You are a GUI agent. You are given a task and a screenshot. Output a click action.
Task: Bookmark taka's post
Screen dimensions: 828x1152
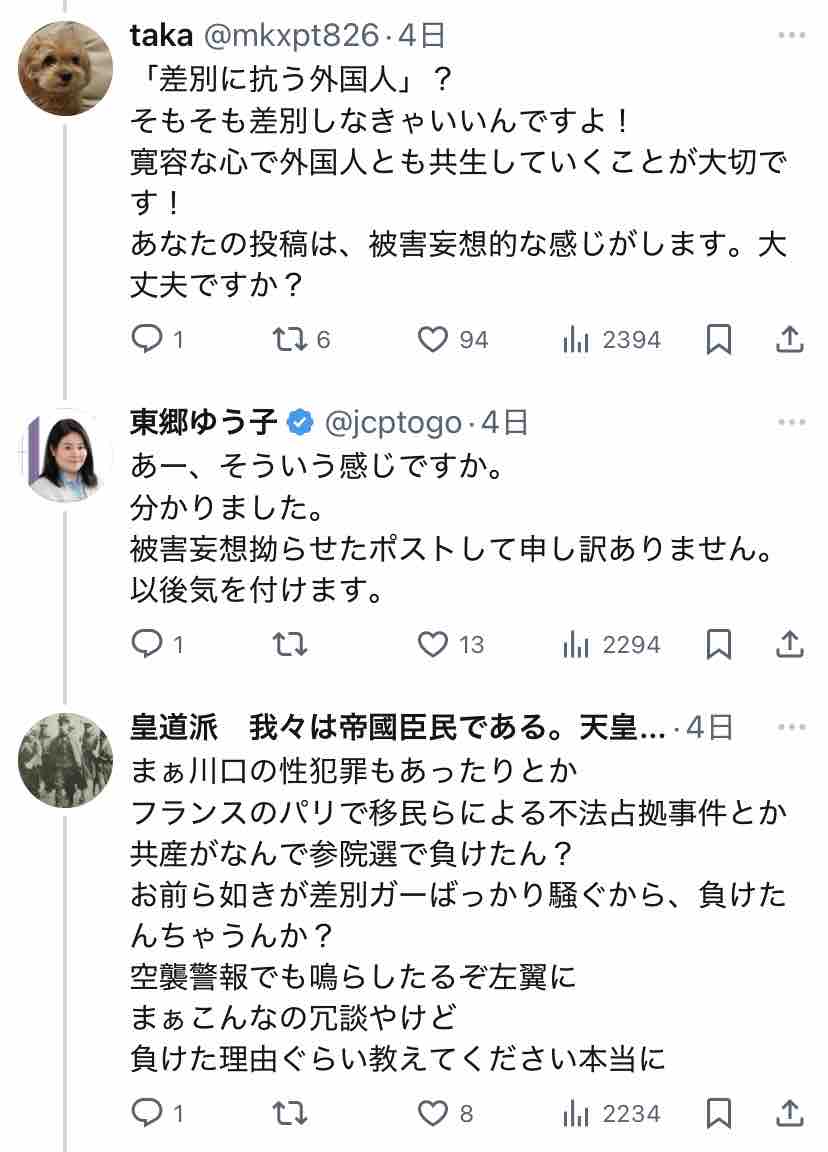click(x=719, y=340)
